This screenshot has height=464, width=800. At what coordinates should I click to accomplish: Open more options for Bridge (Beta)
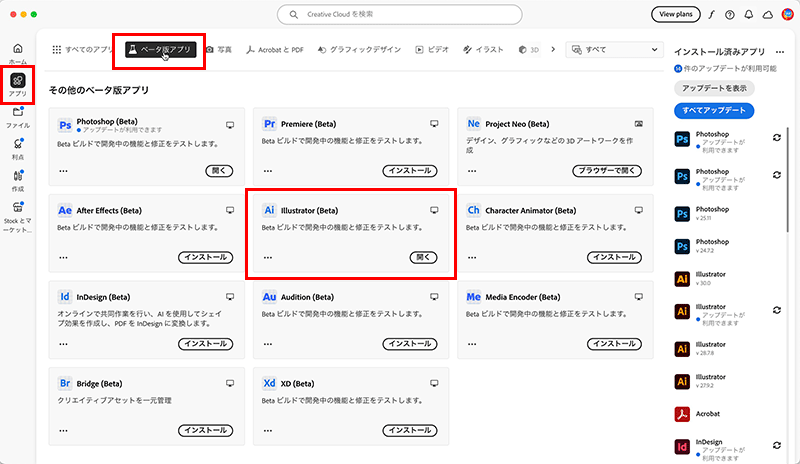[x=64, y=430]
